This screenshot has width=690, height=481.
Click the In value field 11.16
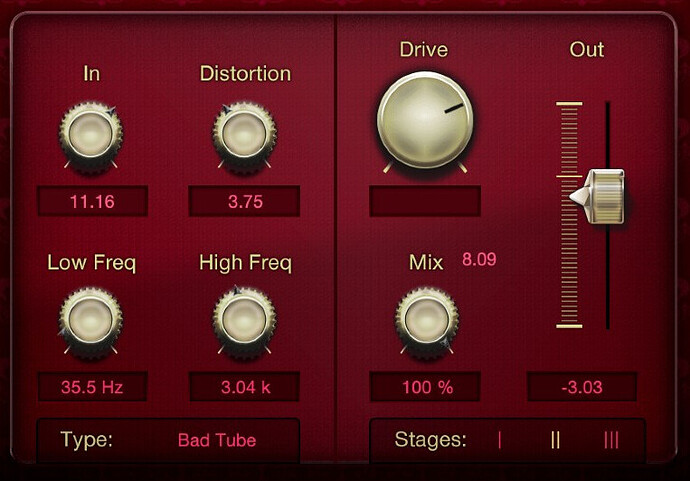pos(92,201)
